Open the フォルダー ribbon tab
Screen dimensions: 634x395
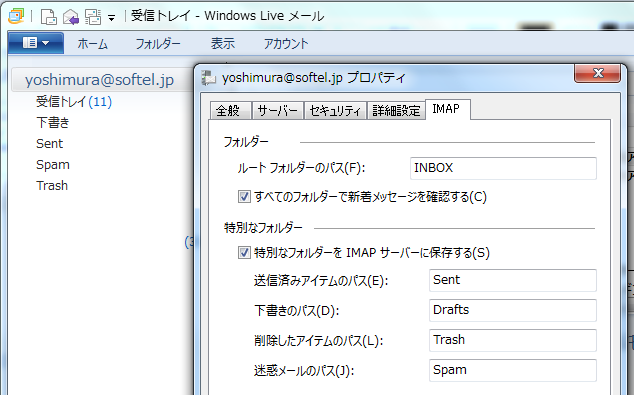pyautogui.click(x=158, y=44)
